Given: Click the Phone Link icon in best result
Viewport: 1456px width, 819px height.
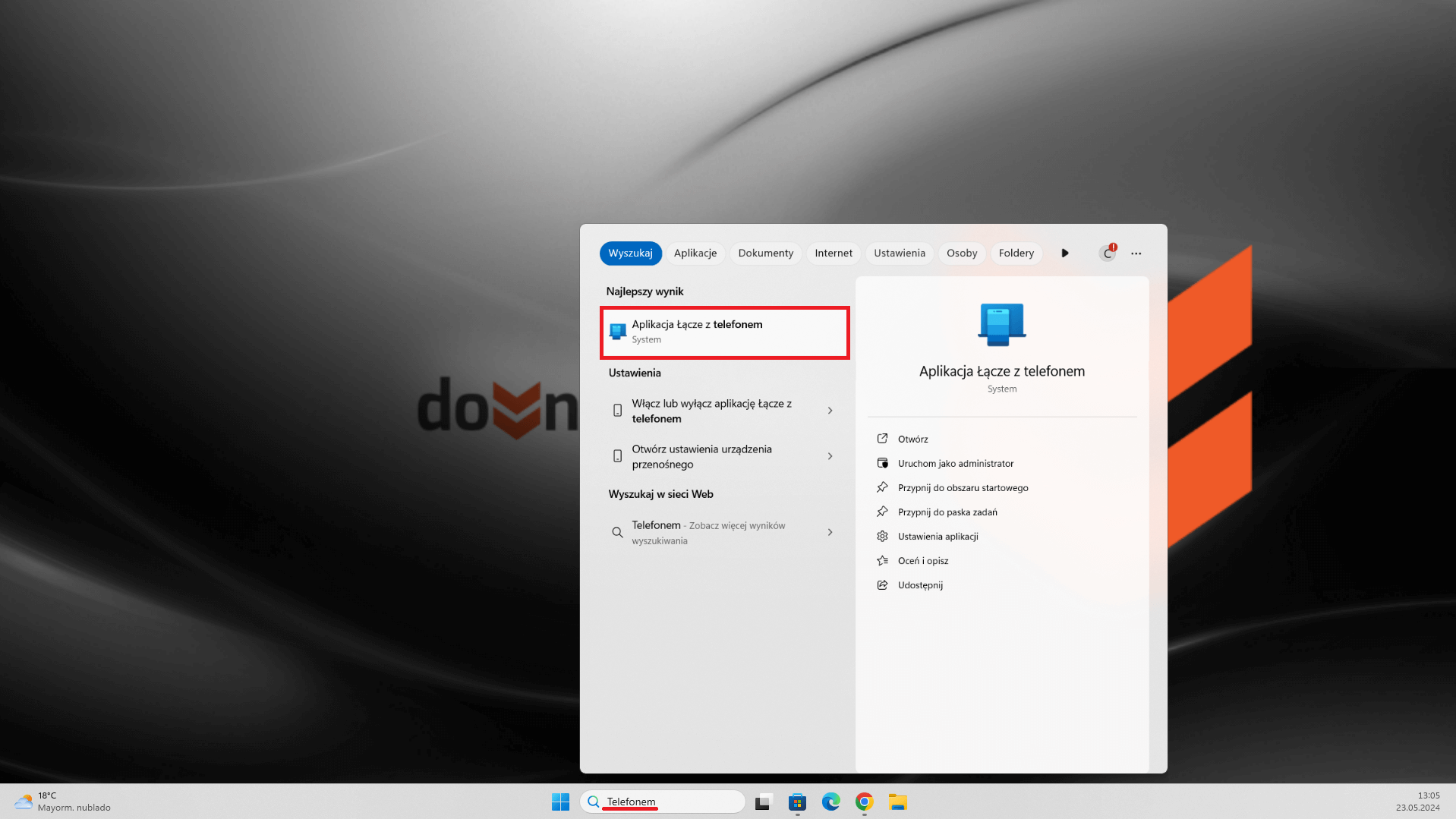Looking at the screenshot, I should pos(618,332).
